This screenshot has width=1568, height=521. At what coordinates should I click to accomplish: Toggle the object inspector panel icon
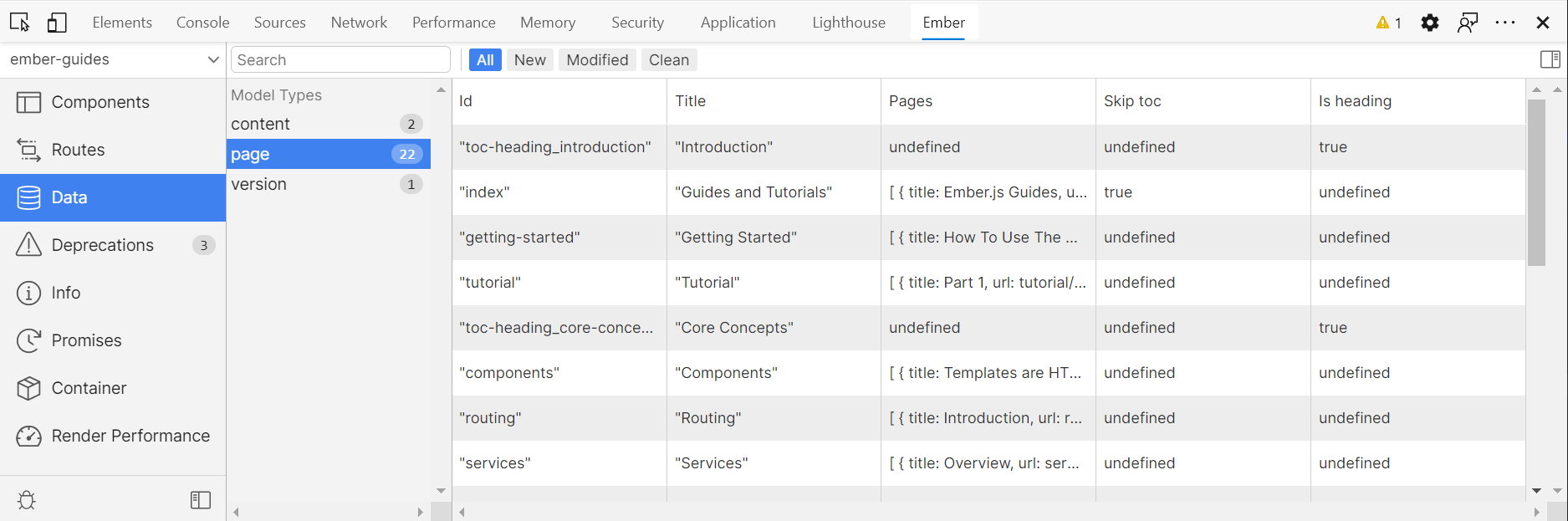1550,59
